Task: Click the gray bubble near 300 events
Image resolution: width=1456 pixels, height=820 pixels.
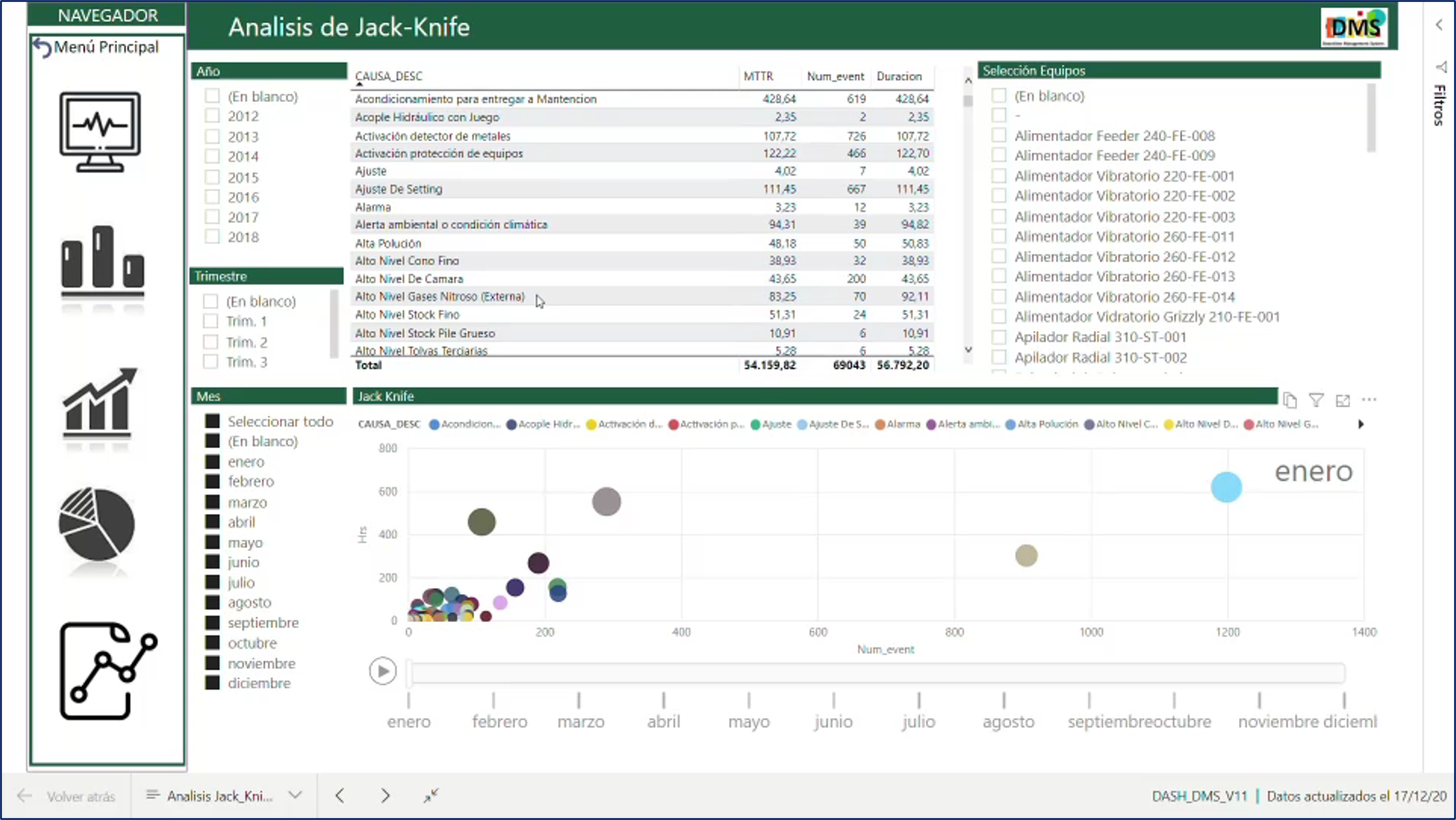Action: (607, 501)
